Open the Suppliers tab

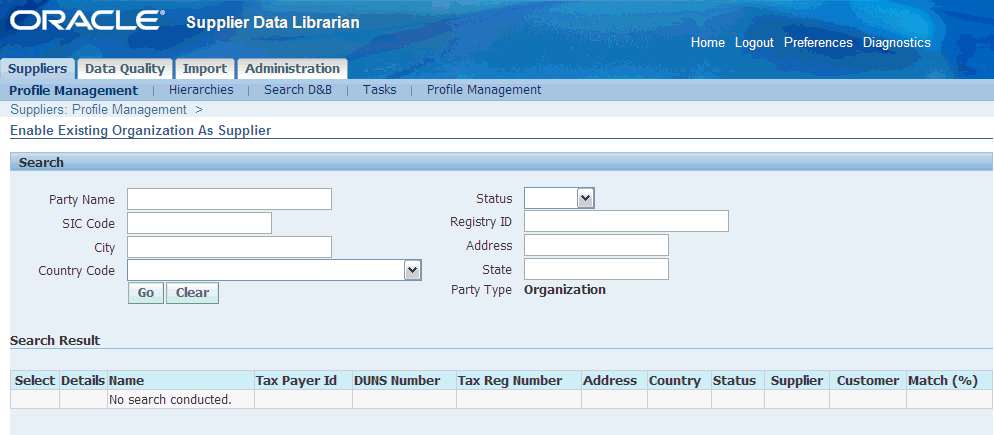coord(37,68)
